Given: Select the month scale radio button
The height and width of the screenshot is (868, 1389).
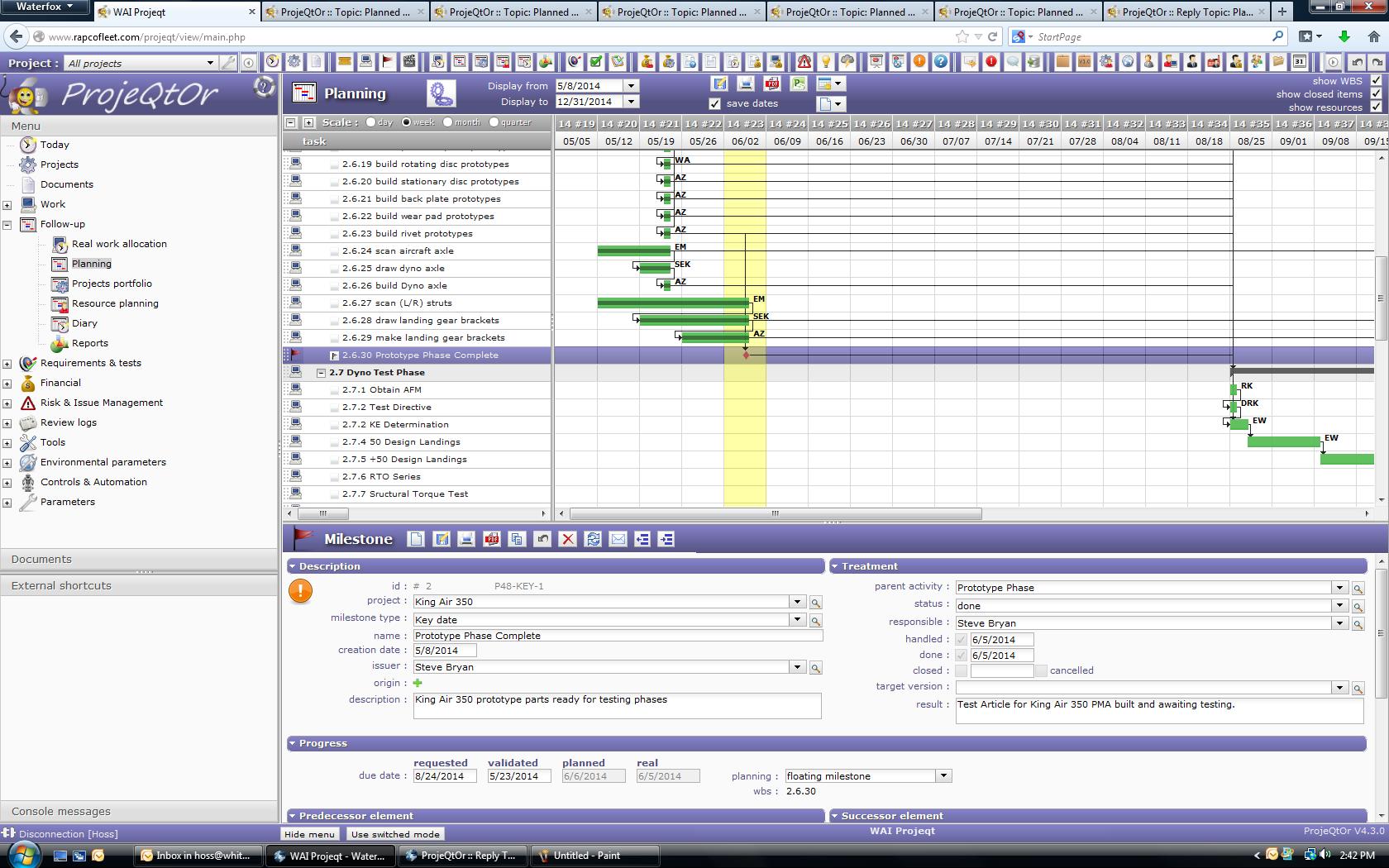Looking at the screenshot, I should pos(448,122).
